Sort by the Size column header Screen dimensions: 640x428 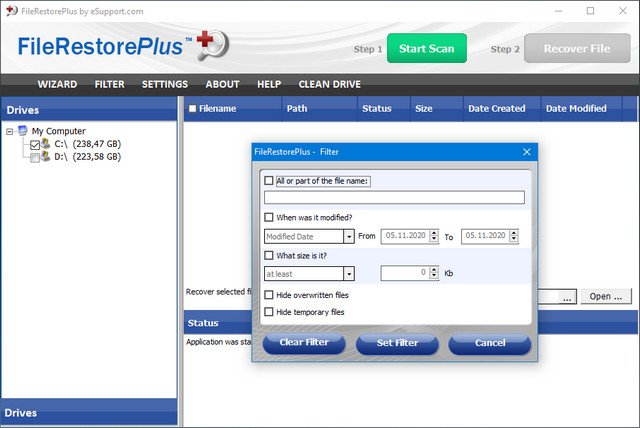pyautogui.click(x=437, y=109)
